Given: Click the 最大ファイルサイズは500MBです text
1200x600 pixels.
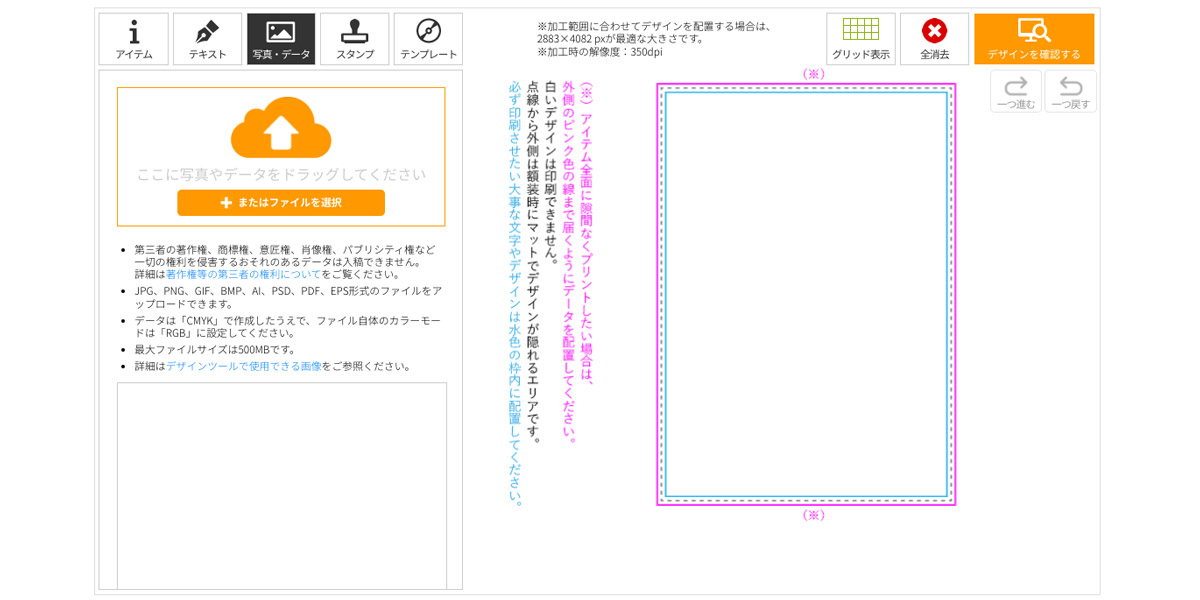Looking at the screenshot, I should point(216,349).
